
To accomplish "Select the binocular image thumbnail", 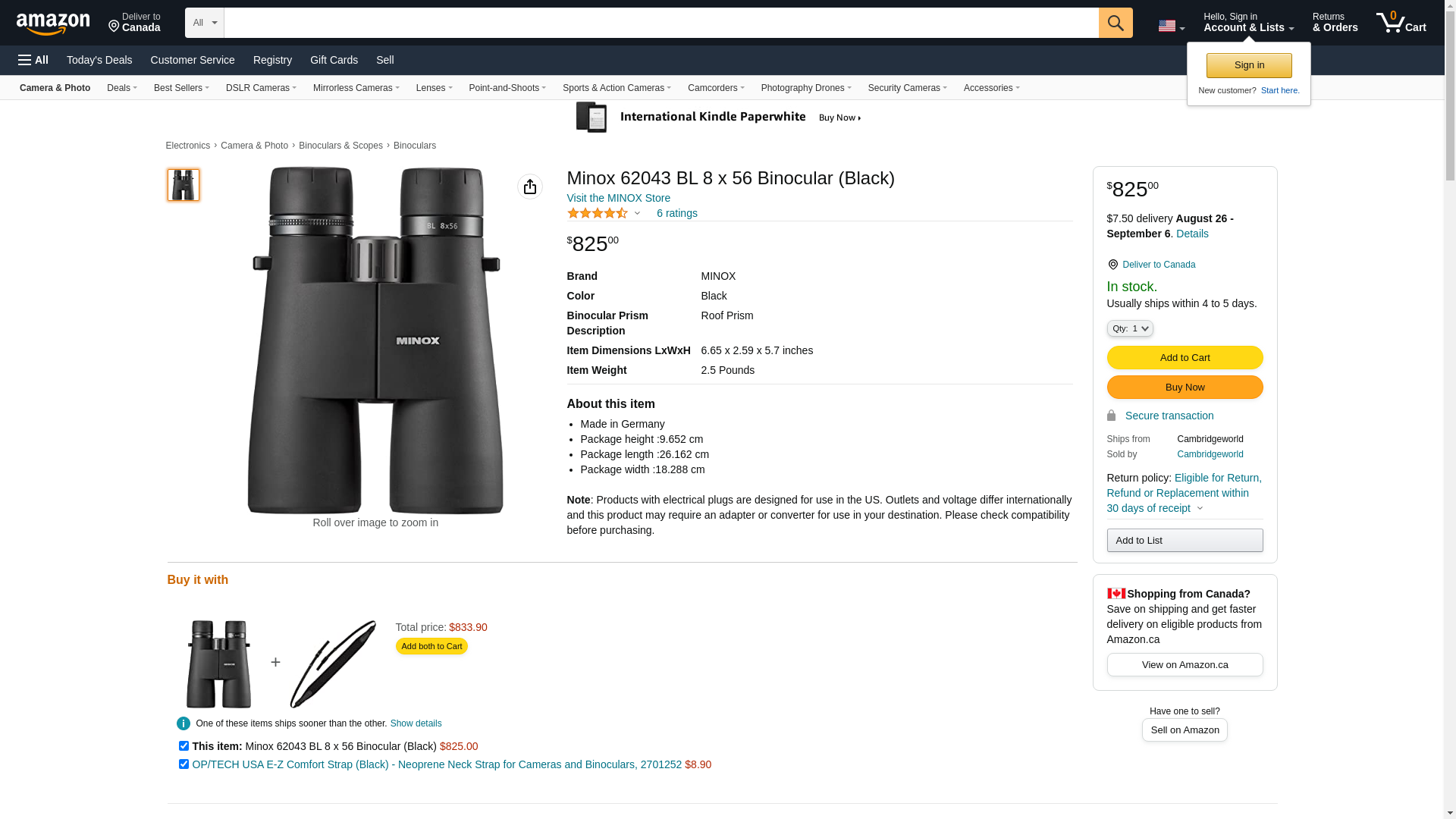I will (184, 185).
